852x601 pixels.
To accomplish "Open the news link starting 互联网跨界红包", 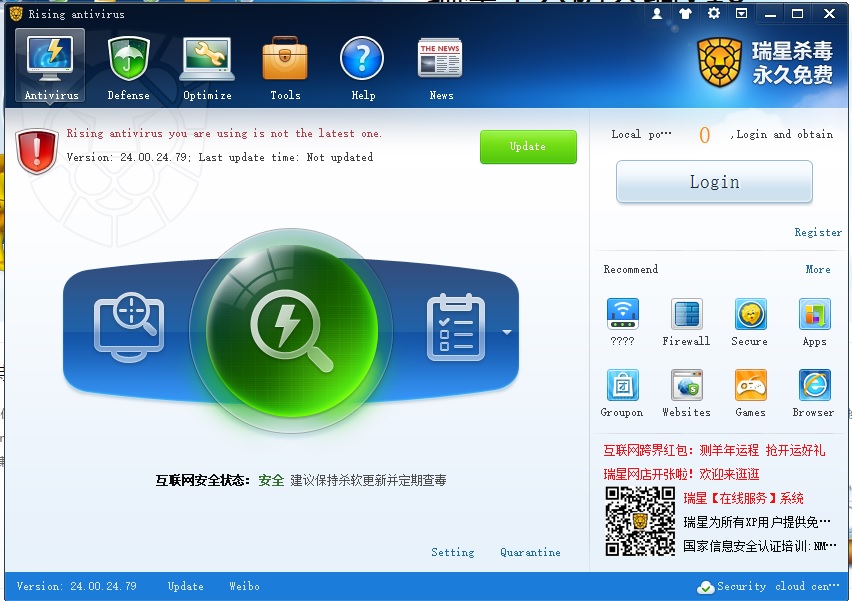I will tap(714, 450).
